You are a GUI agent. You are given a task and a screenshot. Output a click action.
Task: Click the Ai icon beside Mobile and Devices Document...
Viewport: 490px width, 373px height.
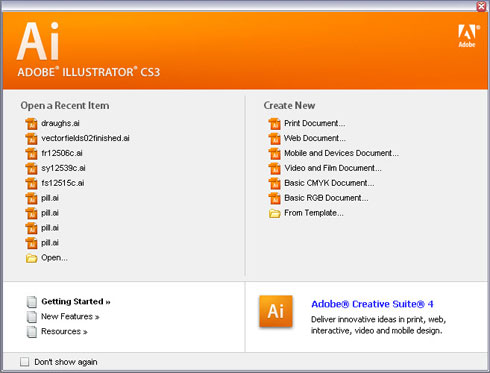click(274, 154)
